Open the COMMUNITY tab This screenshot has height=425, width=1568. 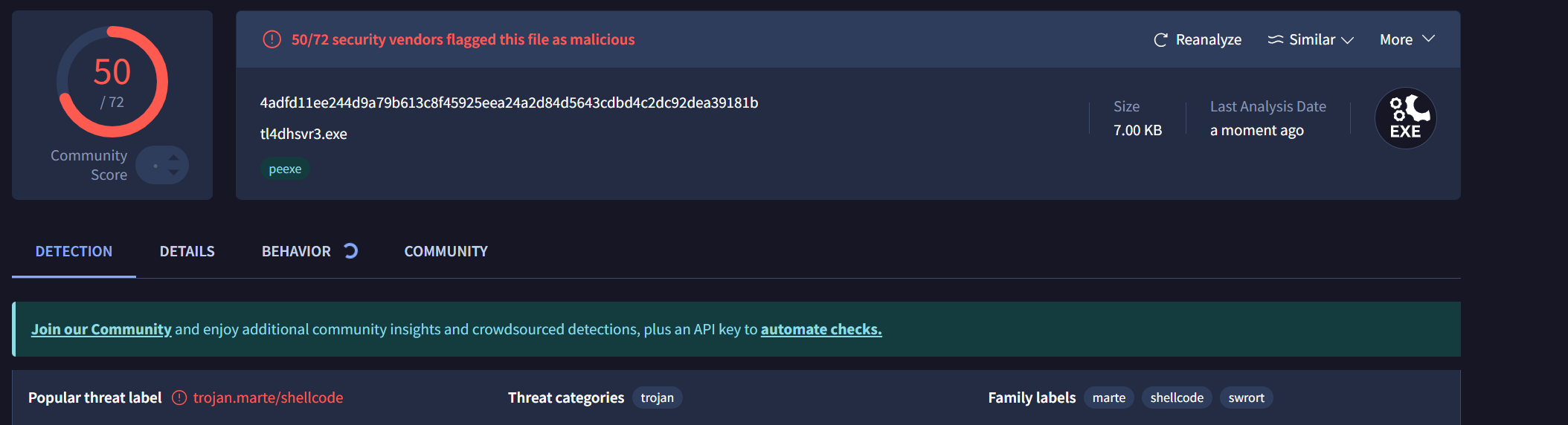coord(446,251)
